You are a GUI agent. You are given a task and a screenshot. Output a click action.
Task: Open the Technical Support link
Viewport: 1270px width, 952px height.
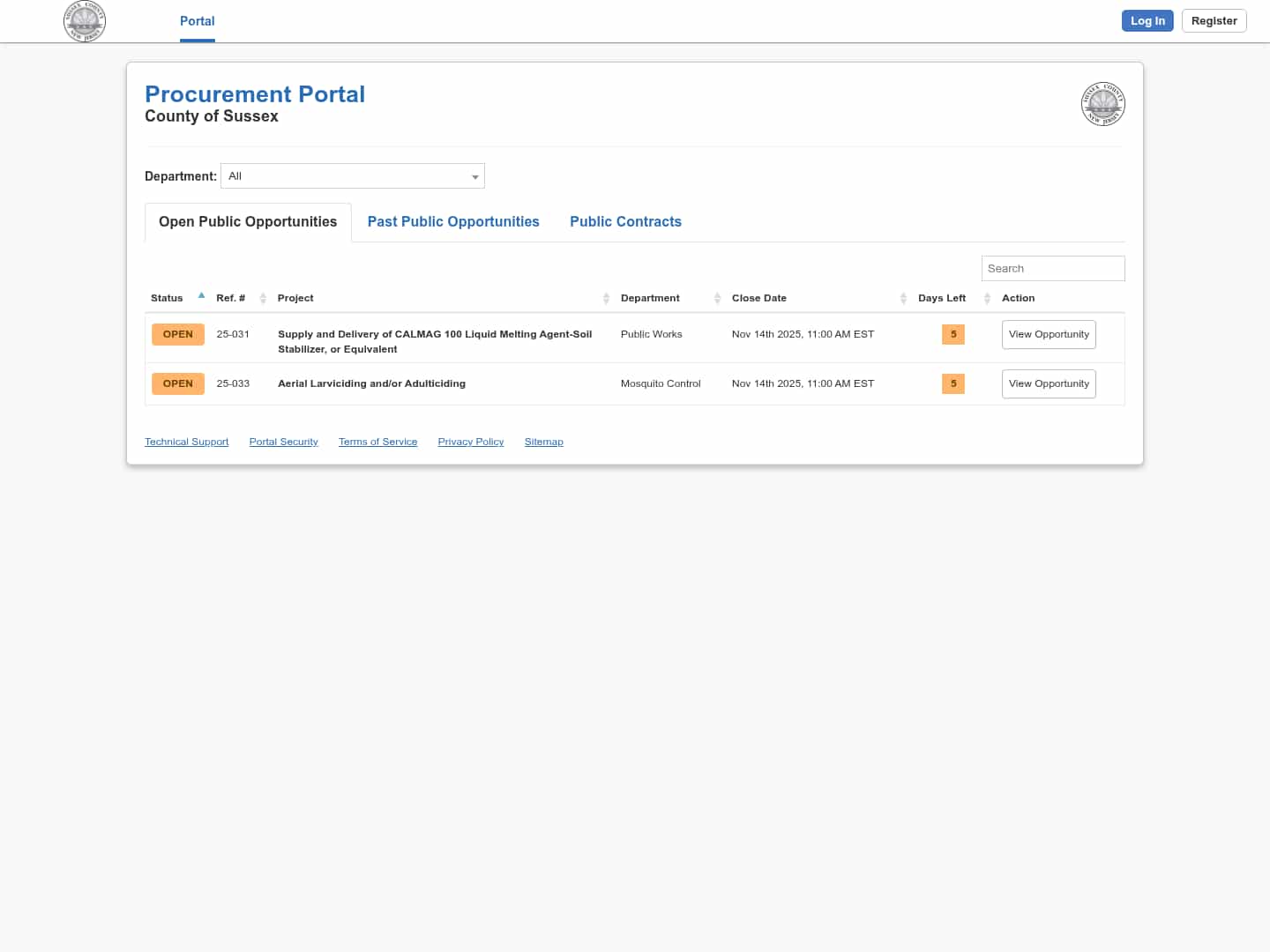tap(186, 442)
